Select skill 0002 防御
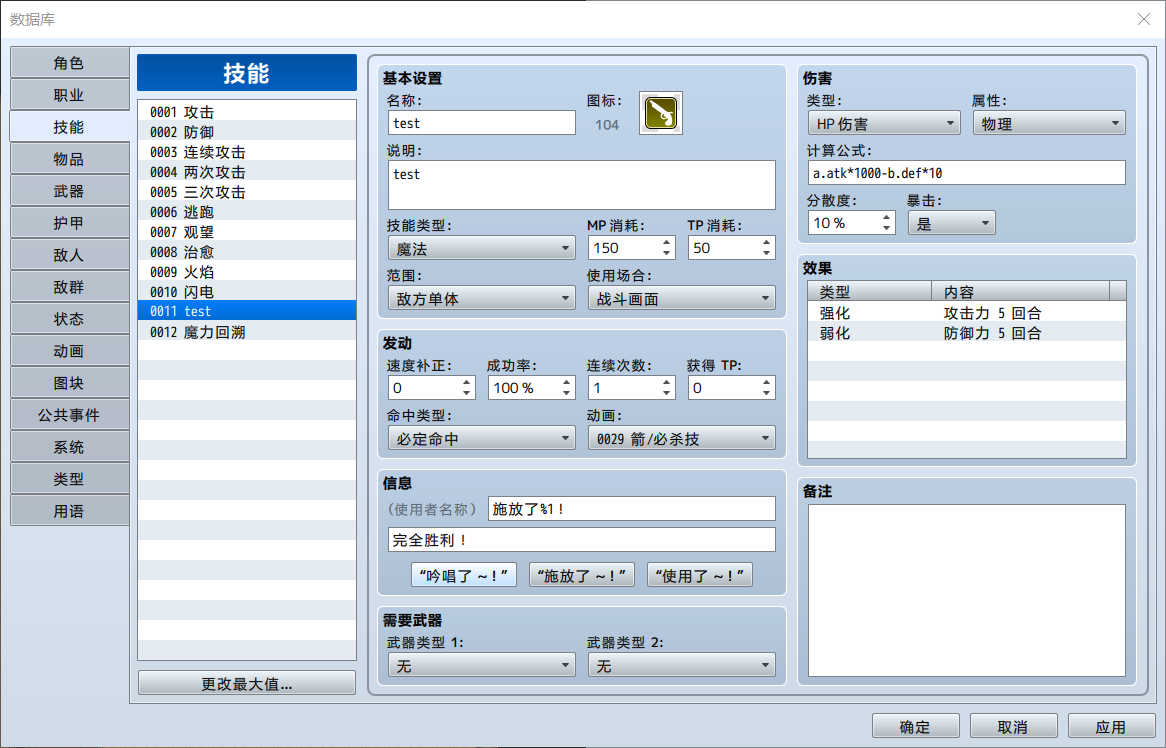This screenshot has width=1166, height=748. pos(247,132)
